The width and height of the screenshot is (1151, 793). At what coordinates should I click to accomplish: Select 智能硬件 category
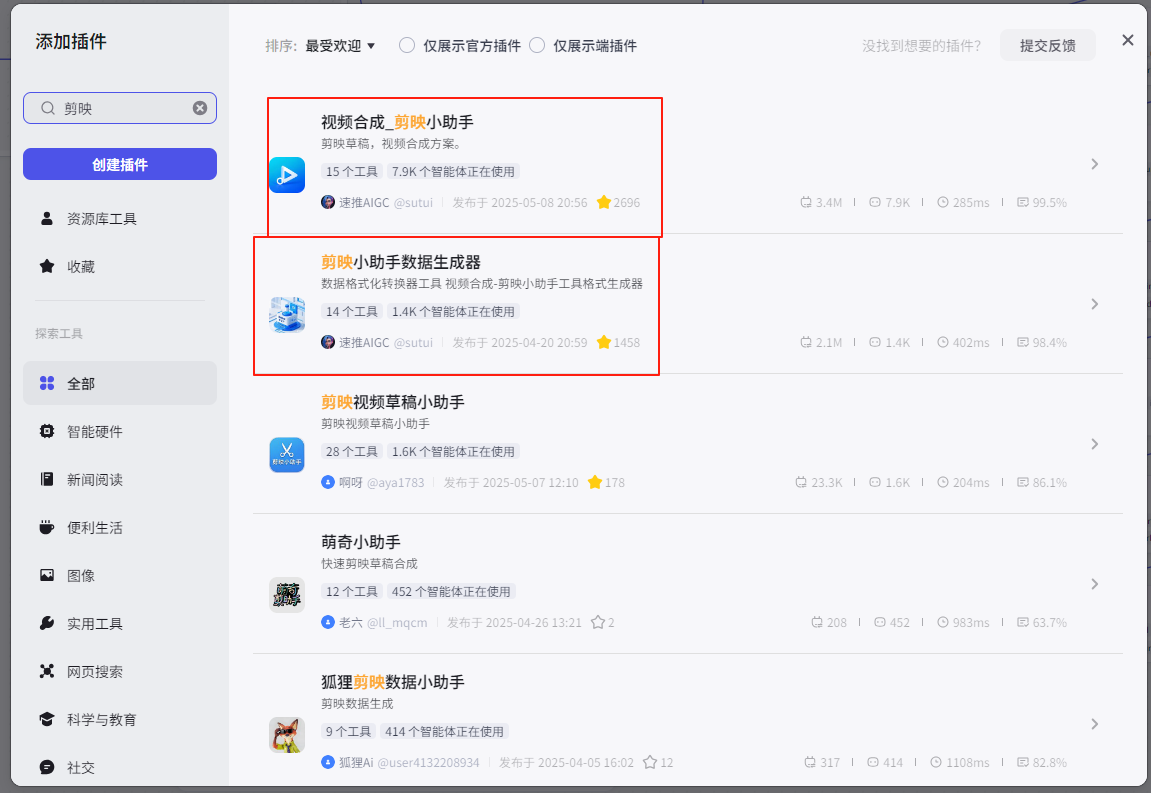point(120,432)
